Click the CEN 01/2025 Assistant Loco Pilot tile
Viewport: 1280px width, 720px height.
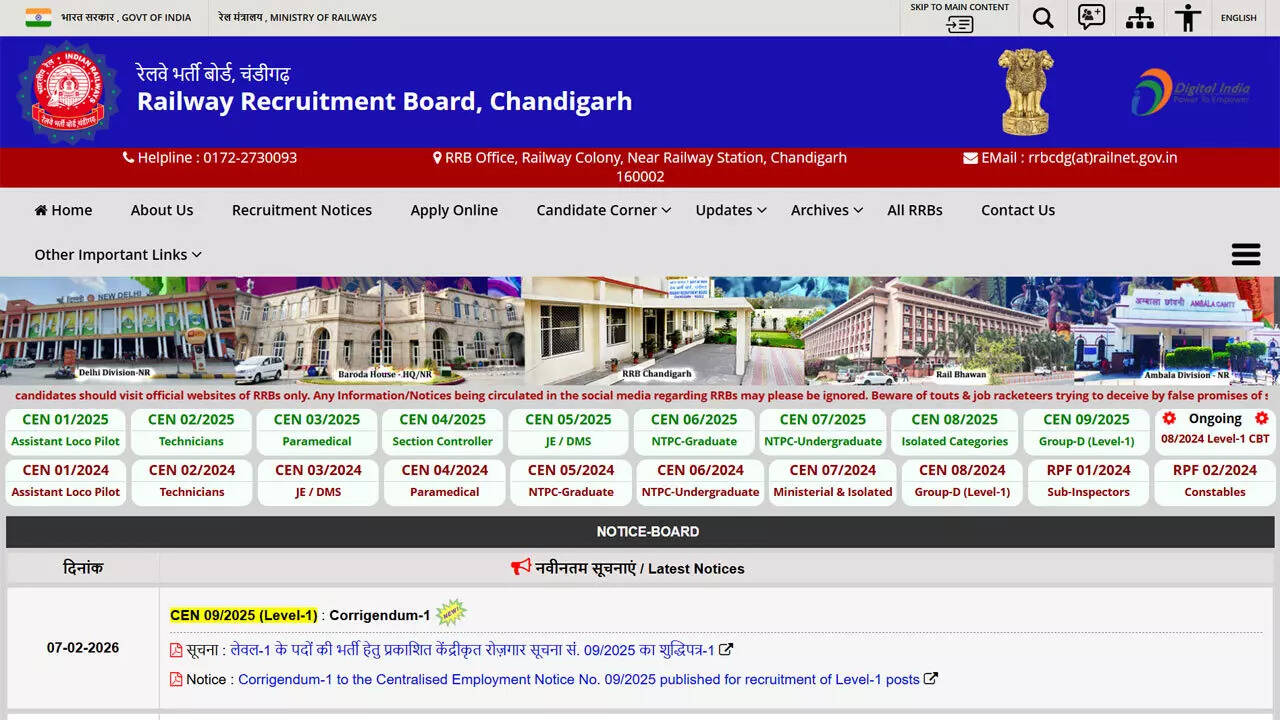[65, 430]
